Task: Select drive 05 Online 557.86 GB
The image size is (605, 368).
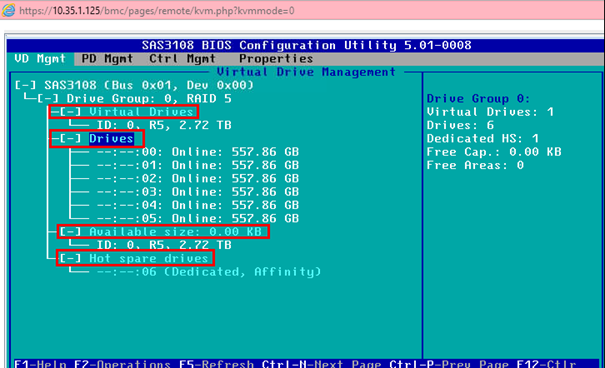Action: (198, 218)
